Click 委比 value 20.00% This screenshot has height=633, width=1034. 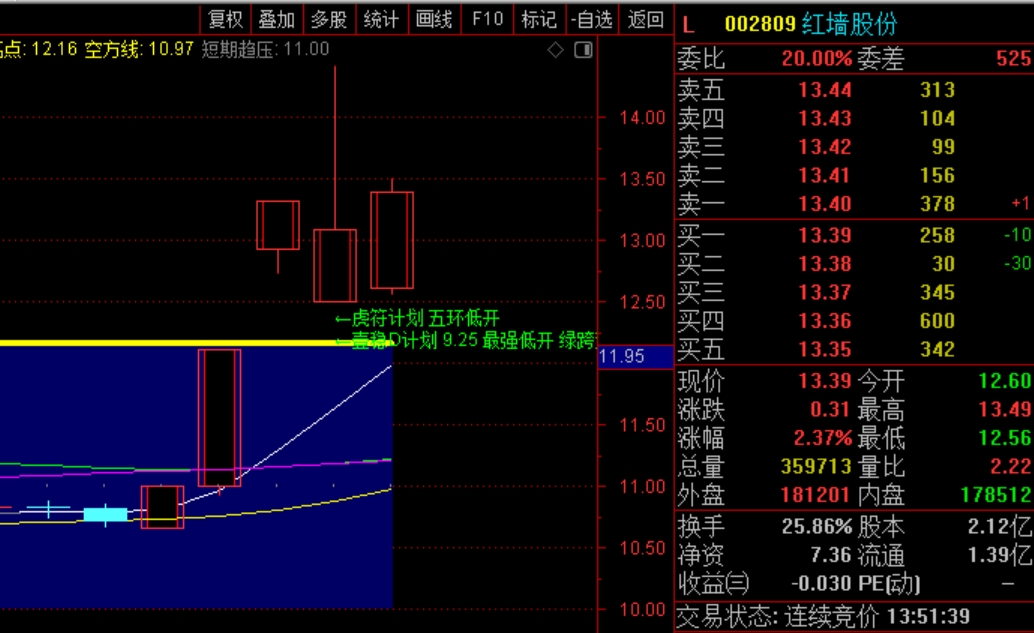[x=816, y=59]
